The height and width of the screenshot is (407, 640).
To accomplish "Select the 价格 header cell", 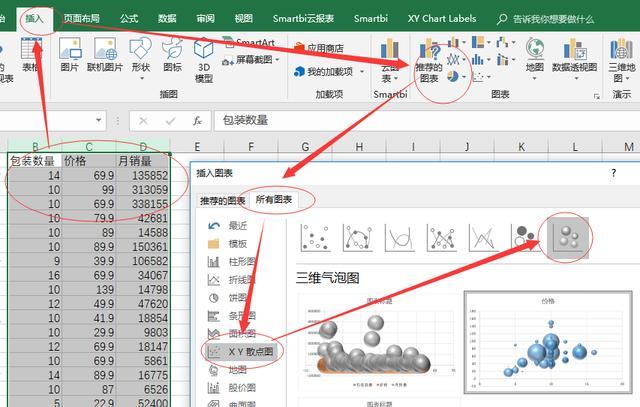I will pos(89,161).
